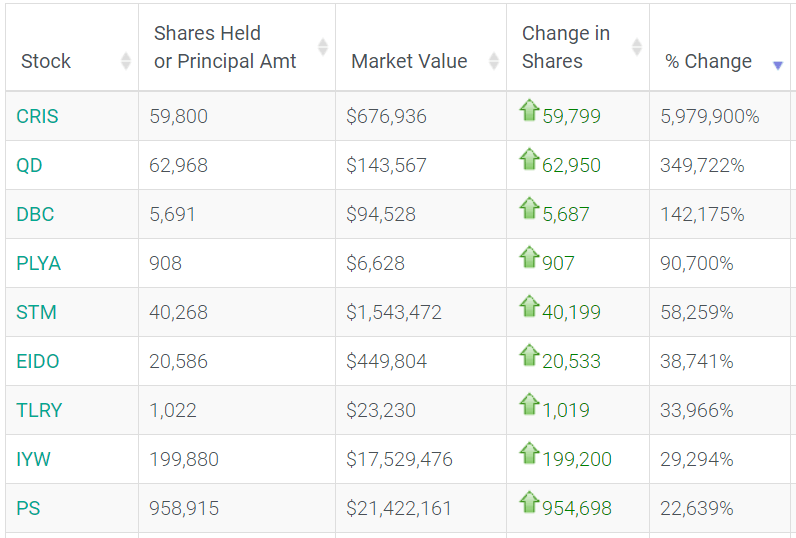Click green up arrow beside 62,950
Image resolution: width=796 pixels, height=538 pixels.
(x=529, y=159)
